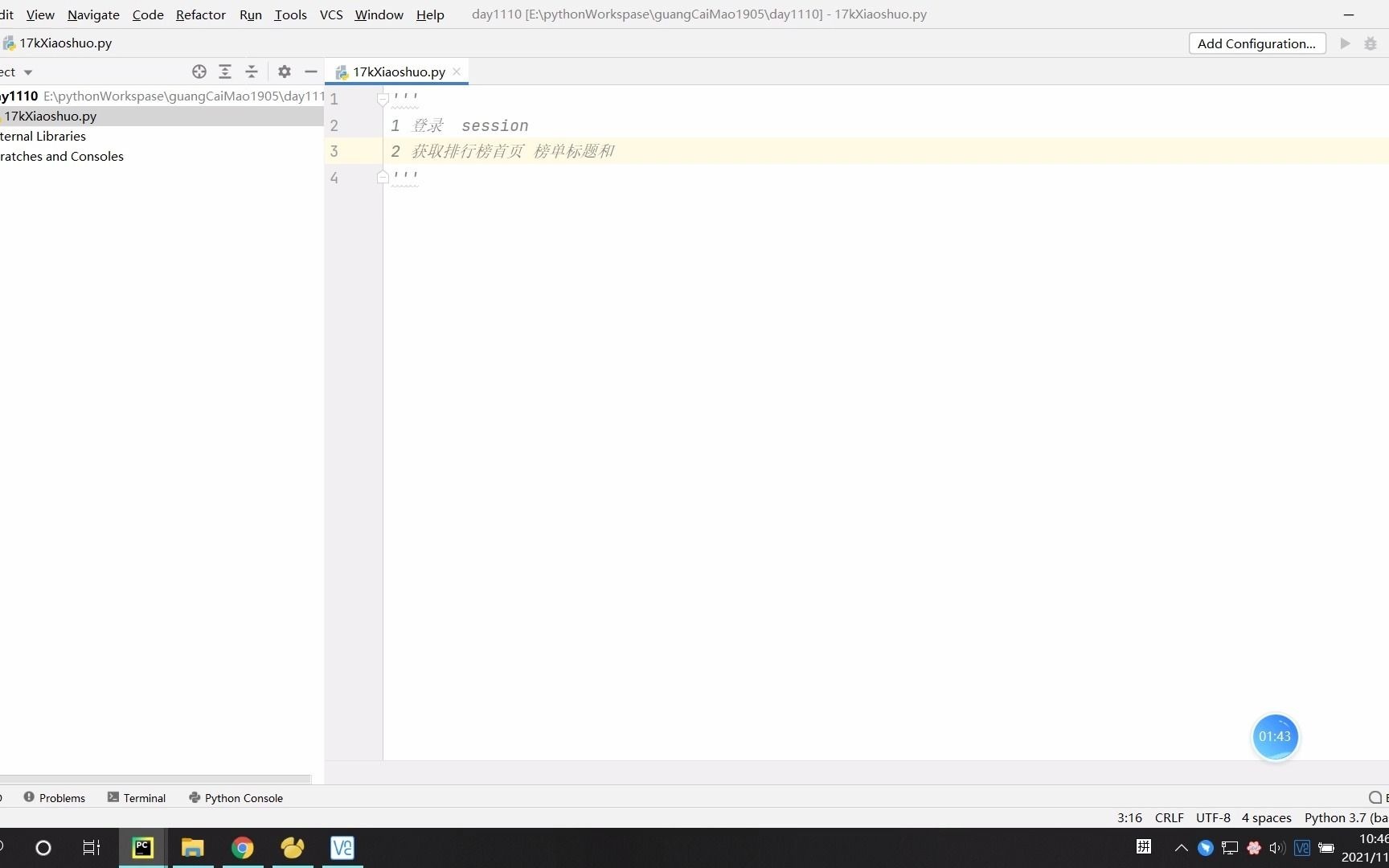Change UTF-8 file encoding

(1213, 817)
